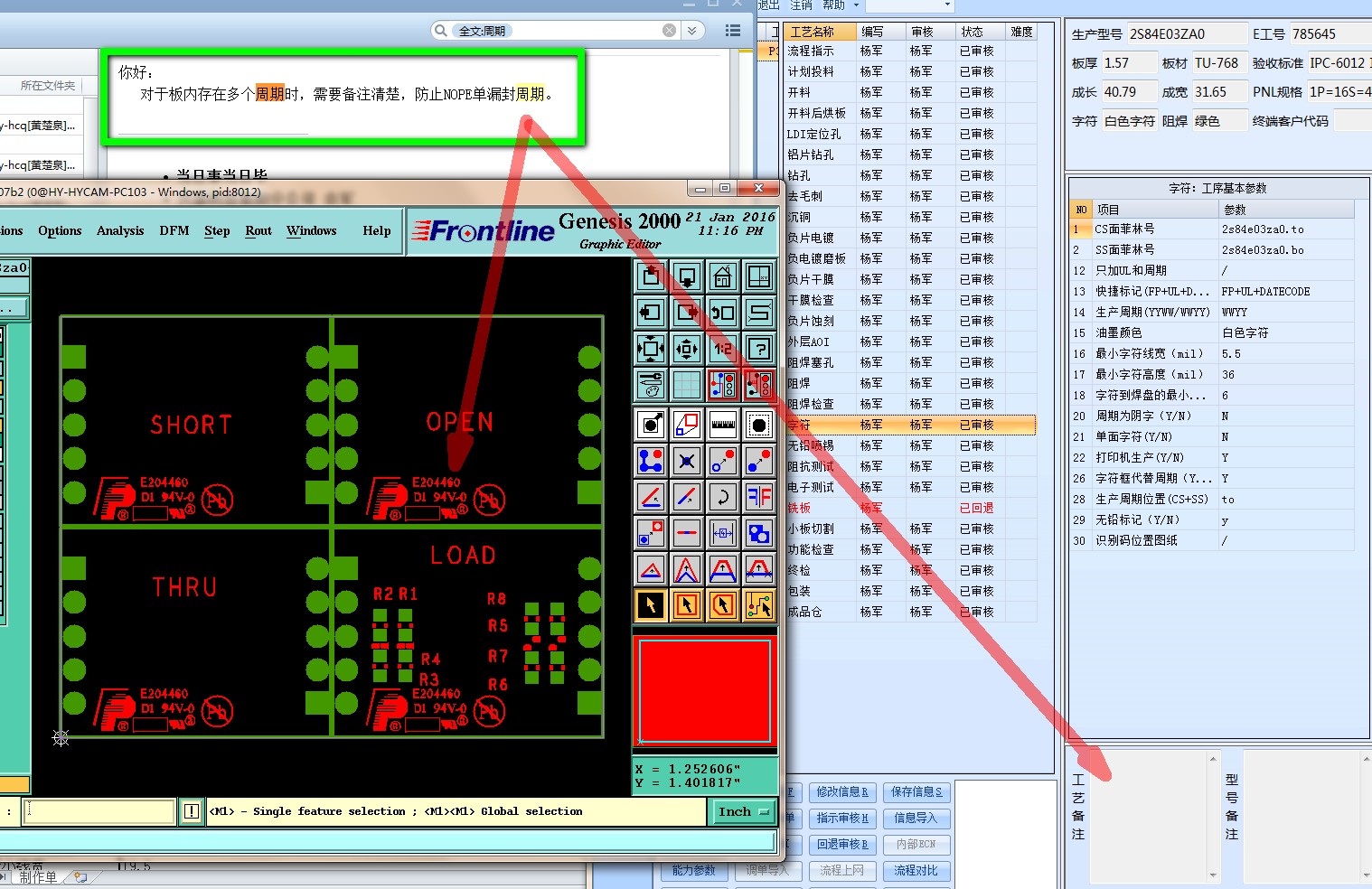This screenshot has height=889, width=1372.
Task: Select the arrow-in-rectangle selection icon
Action: tap(687, 605)
